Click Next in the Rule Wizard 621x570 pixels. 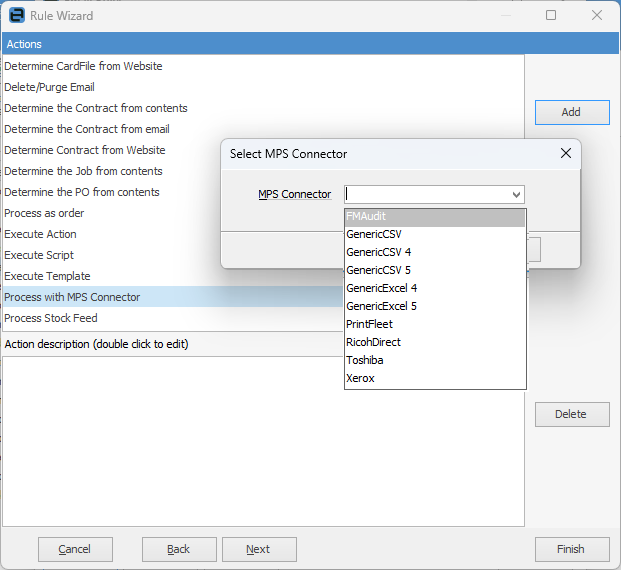pyautogui.click(x=259, y=549)
